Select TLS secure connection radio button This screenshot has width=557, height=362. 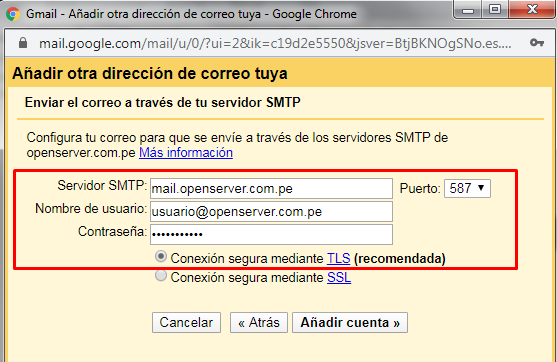click(x=161, y=256)
